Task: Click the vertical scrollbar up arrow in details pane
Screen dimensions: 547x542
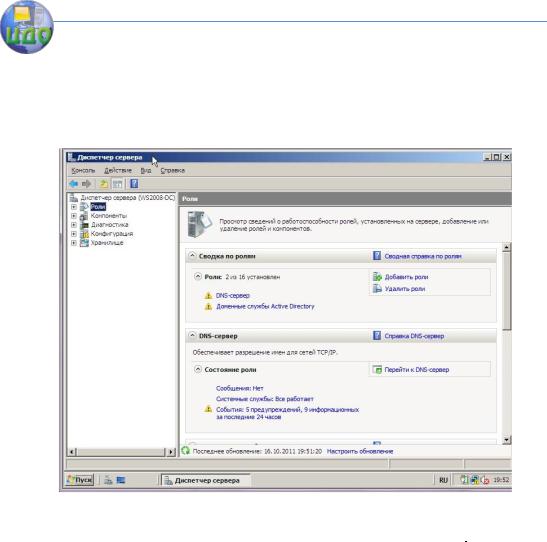Action: click(x=507, y=247)
